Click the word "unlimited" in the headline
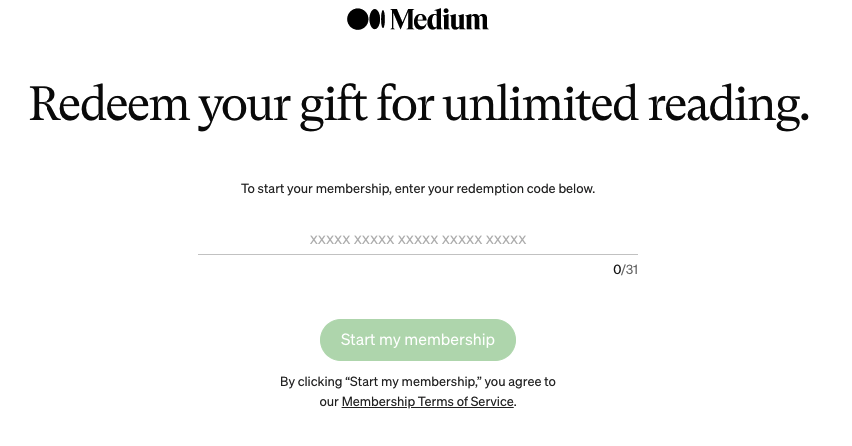Image resolution: width=852 pixels, height=446 pixels. [x=540, y=103]
